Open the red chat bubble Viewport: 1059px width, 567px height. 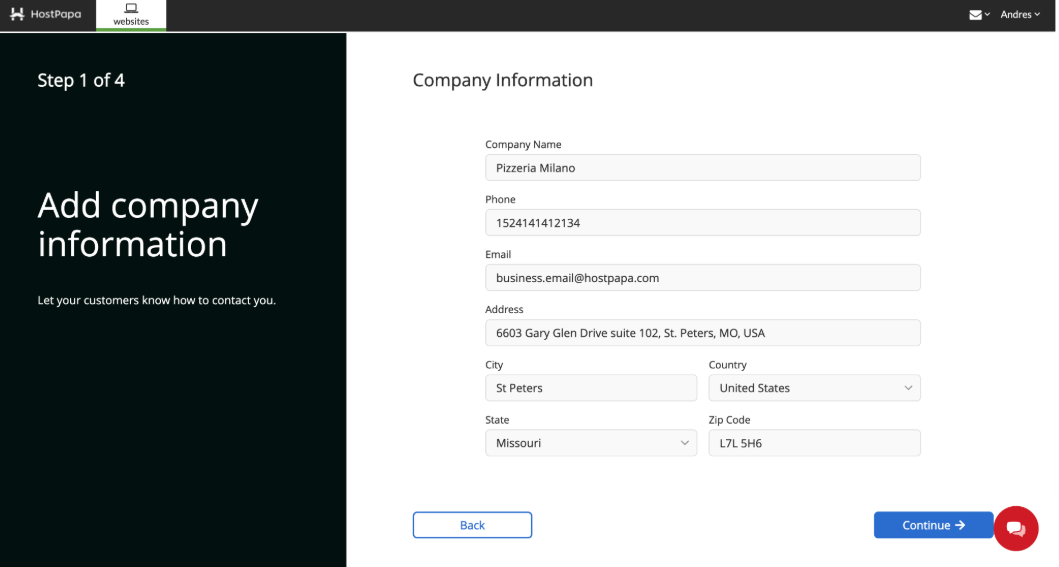1016,529
